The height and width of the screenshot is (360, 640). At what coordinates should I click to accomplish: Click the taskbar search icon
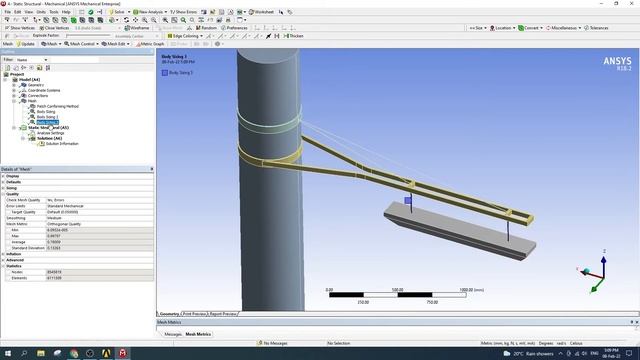[x=24, y=353]
